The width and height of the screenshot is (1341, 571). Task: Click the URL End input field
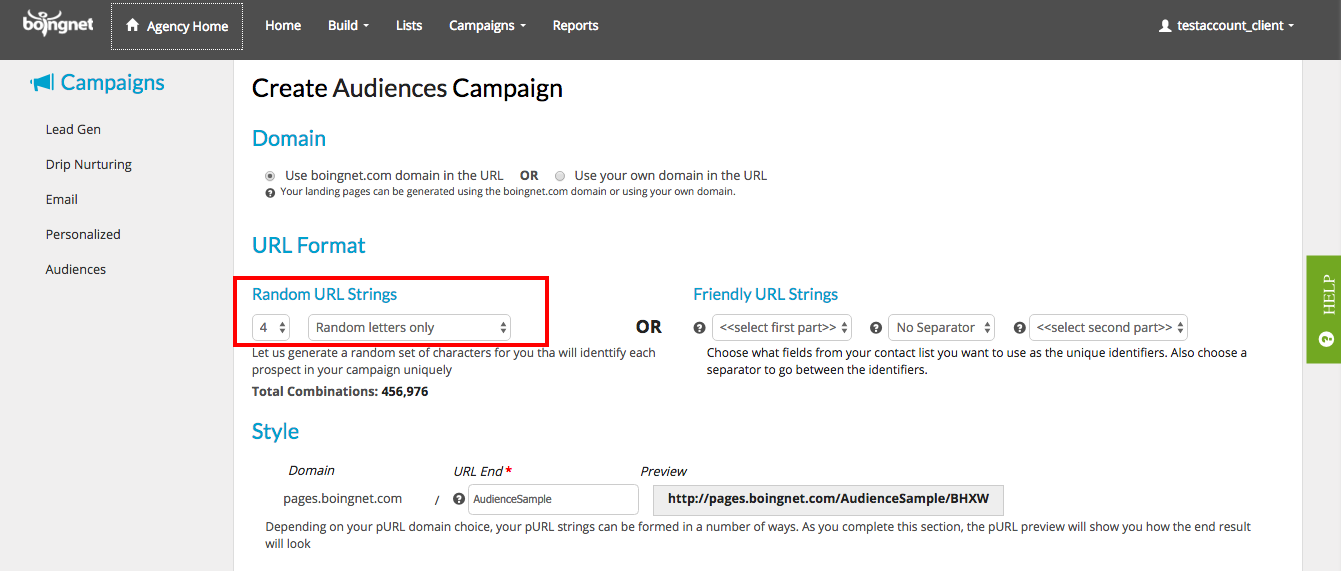pos(553,499)
